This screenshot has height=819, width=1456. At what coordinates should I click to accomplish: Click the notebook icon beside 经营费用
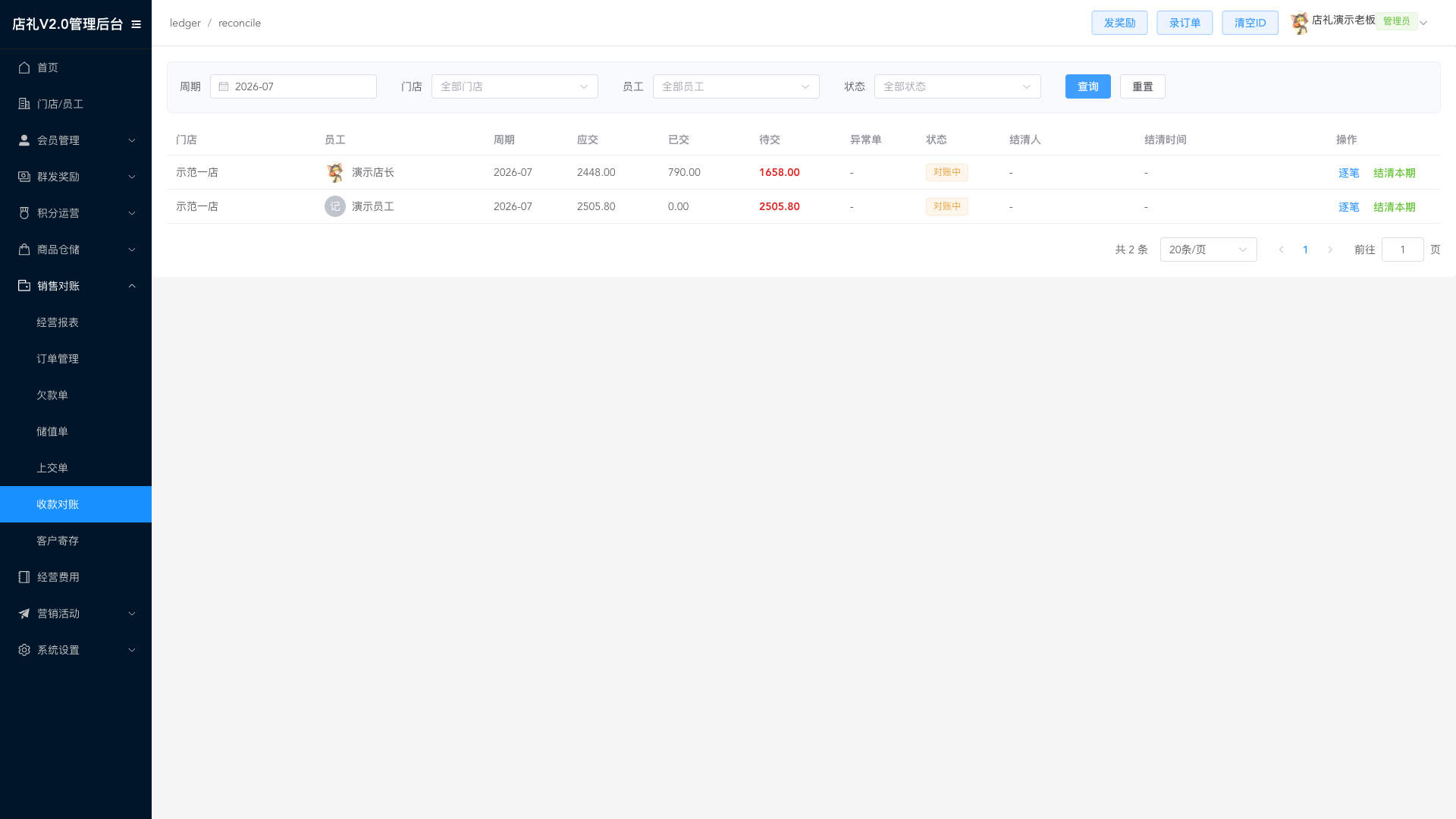tap(24, 577)
